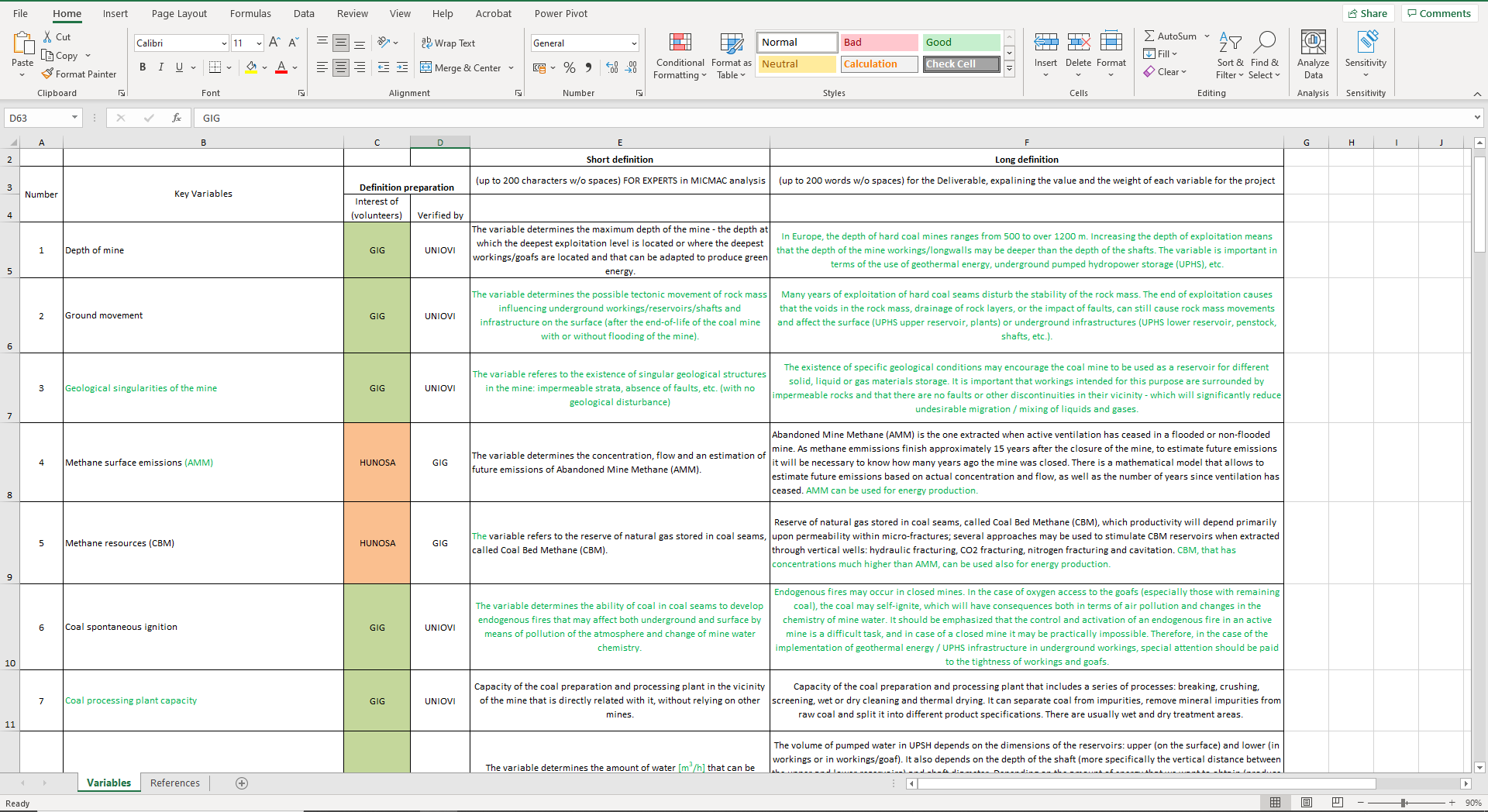Click the formula bar containing GIG
Screen dimensions: 1488x812
(x=833, y=118)
